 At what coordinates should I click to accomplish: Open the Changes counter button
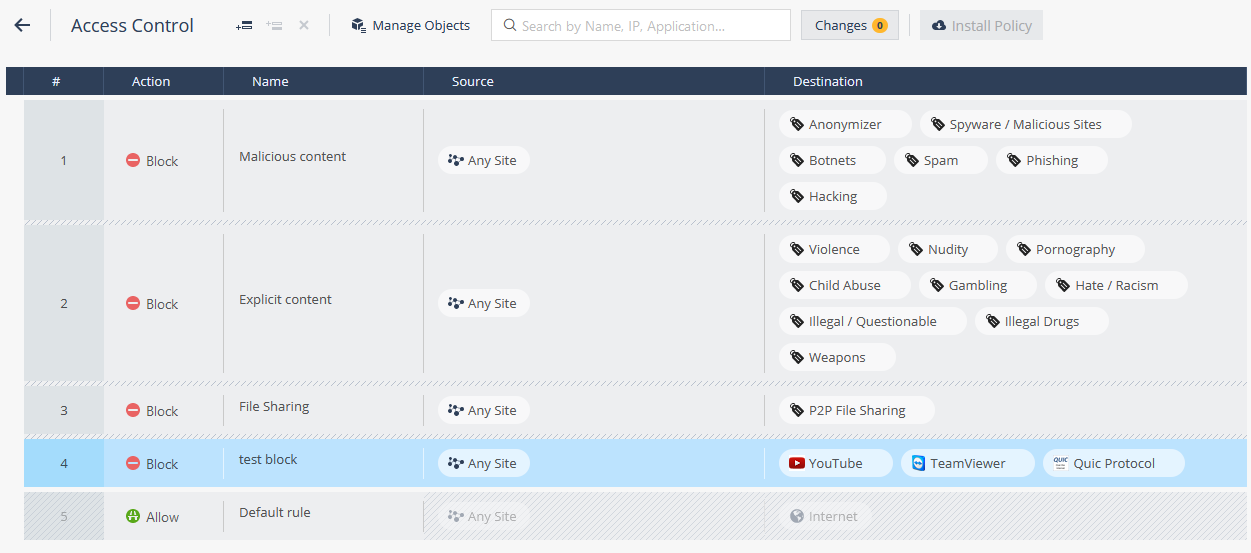click(x=849, y=25)
